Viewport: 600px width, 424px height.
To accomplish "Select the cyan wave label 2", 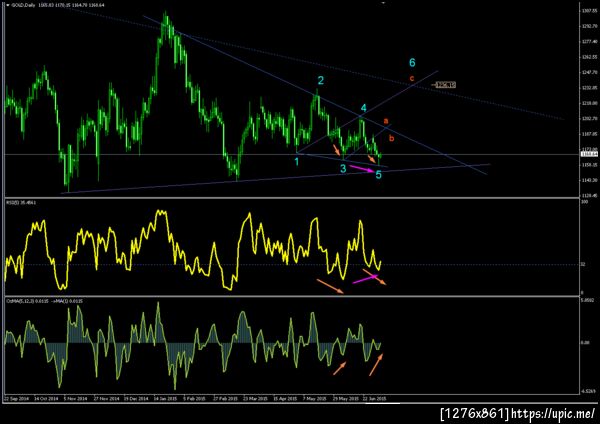I will tap(321, 80).
